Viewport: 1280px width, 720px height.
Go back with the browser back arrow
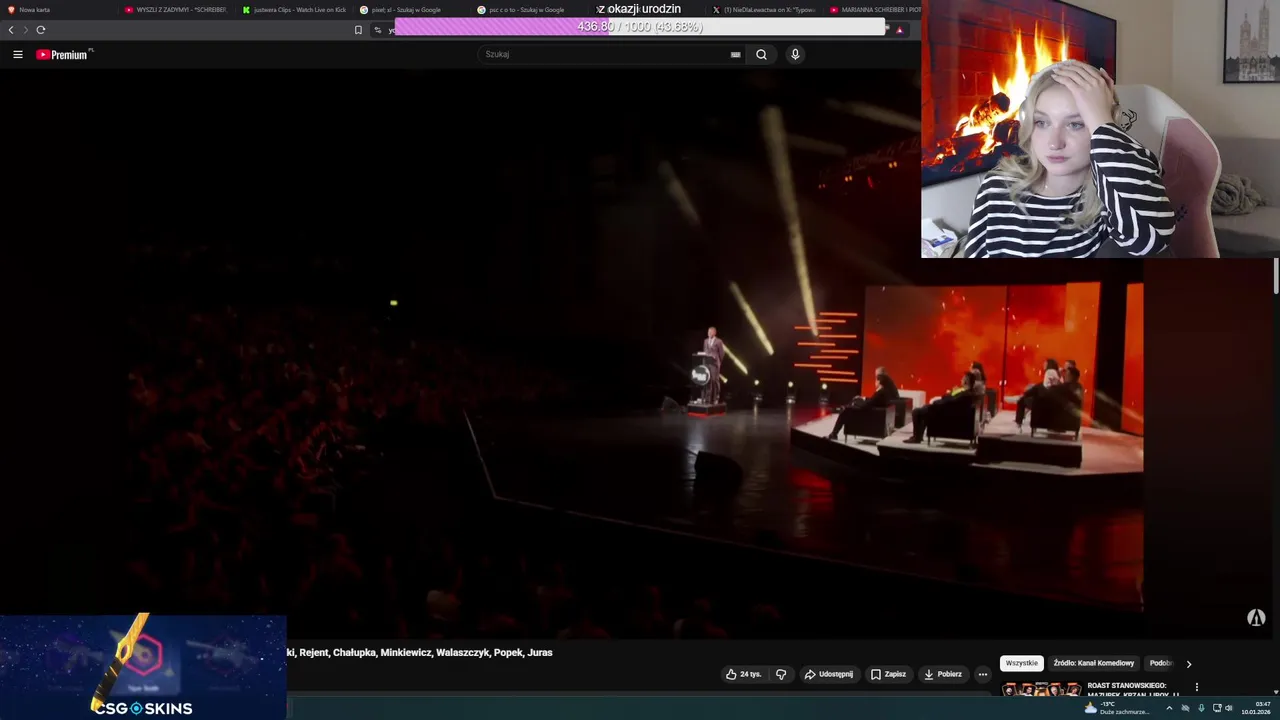pyautogui.click(x=11, y=30)
